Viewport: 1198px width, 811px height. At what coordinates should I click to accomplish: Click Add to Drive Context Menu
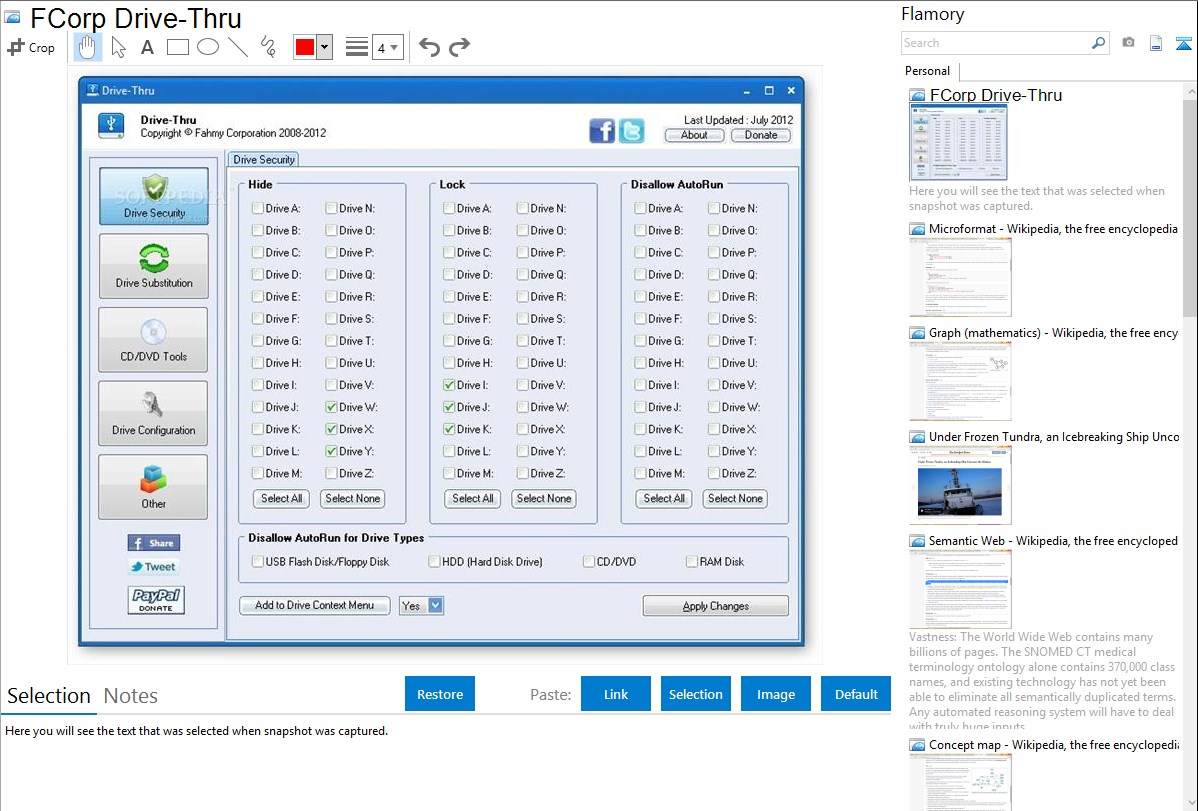pos(315,605)
